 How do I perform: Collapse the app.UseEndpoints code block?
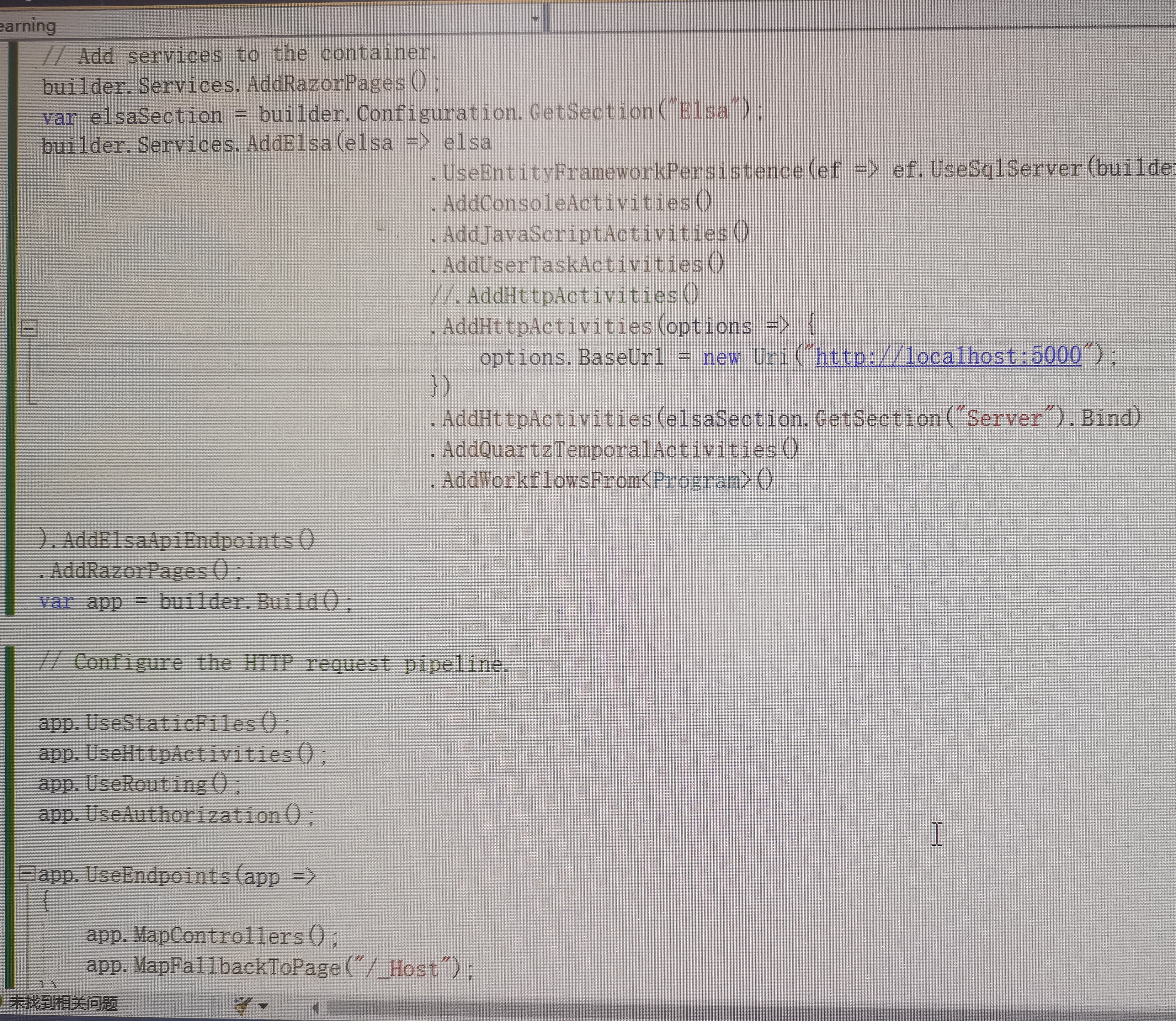pos(26,873)
